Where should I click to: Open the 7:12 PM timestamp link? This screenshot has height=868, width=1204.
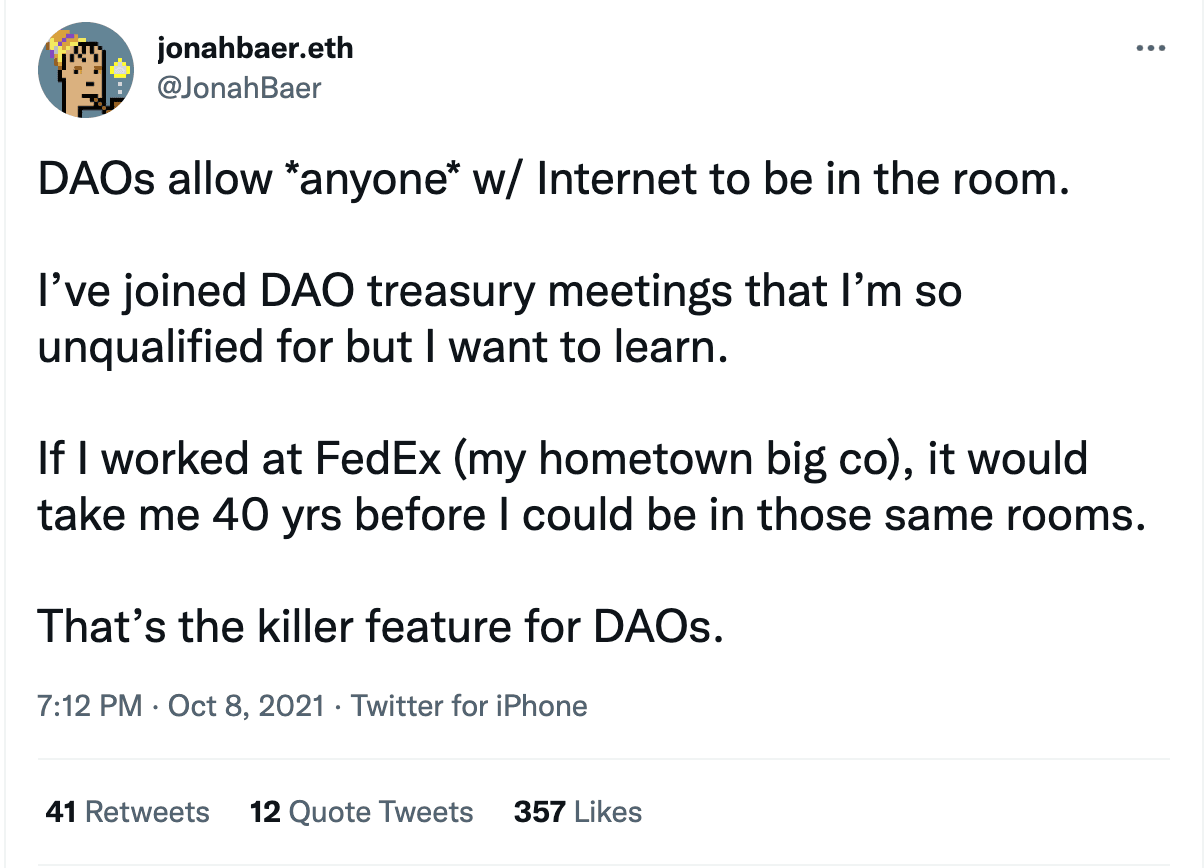90,706
